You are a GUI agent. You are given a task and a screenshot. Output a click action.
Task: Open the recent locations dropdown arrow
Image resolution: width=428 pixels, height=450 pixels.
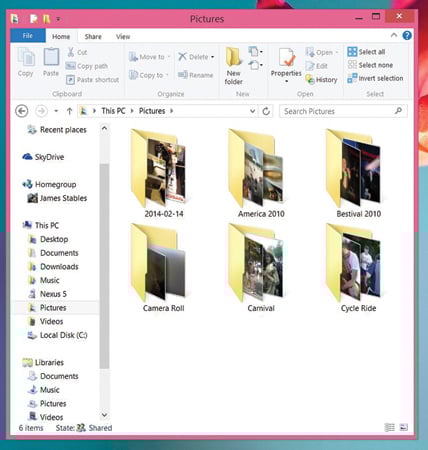click(56, 111)
